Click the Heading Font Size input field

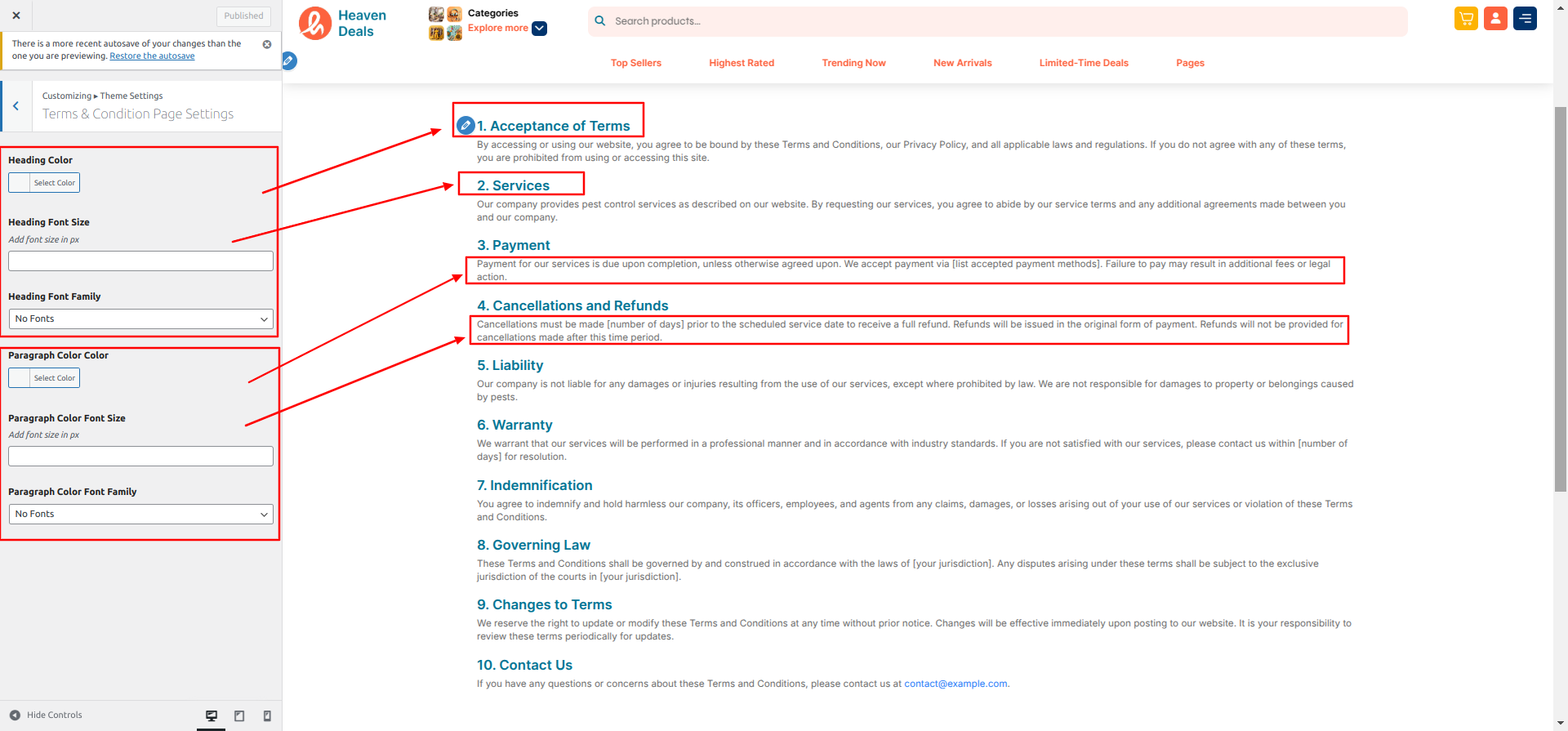coord(140,261)
